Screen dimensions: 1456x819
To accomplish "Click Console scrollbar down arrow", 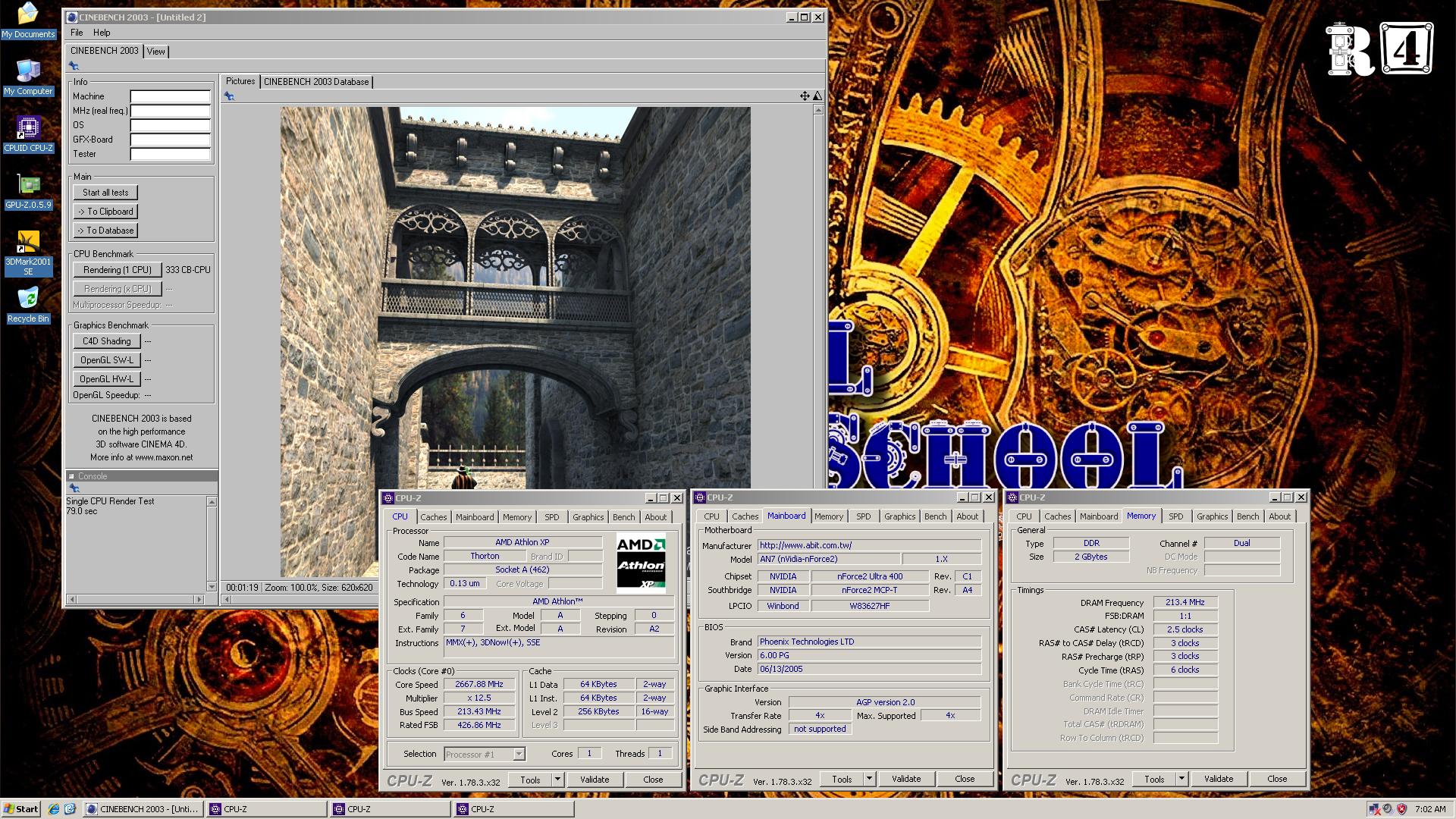I will tap(212, 586).
